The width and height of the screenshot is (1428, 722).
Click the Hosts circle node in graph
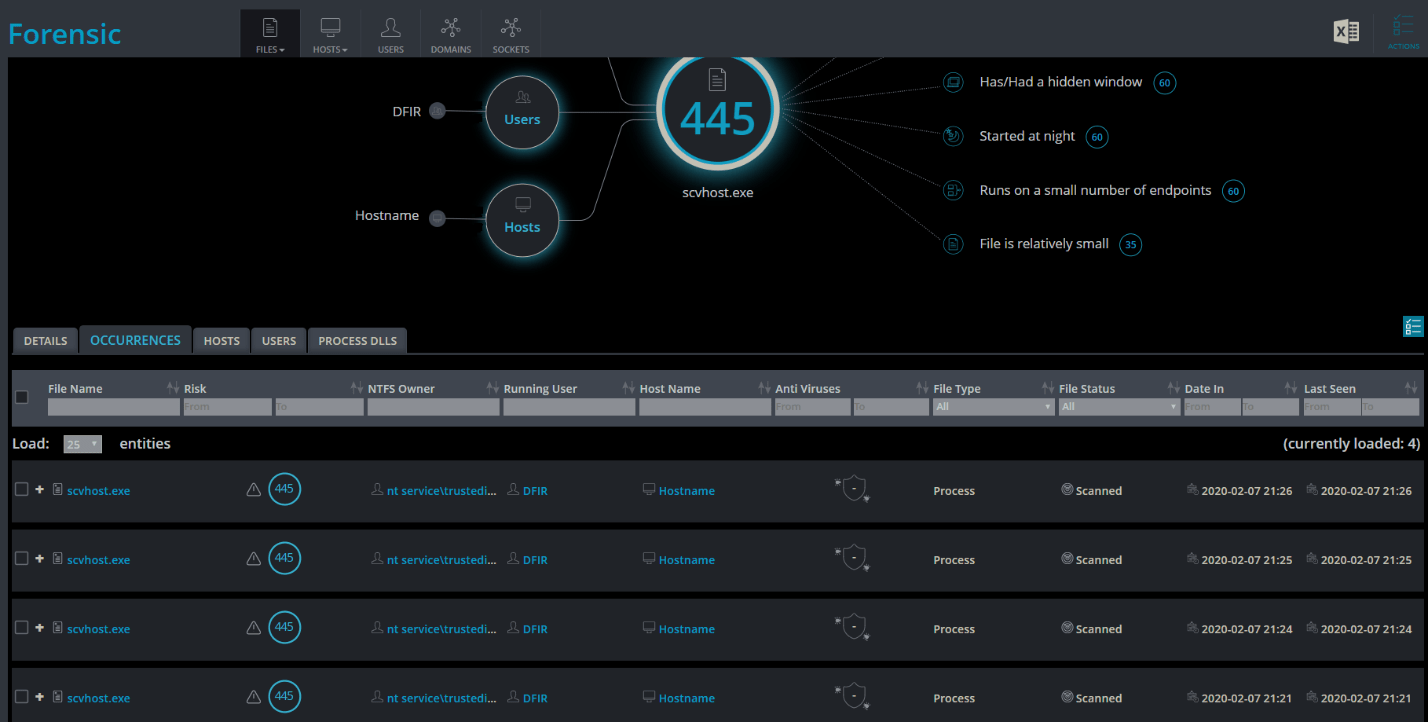click(522, 220)
